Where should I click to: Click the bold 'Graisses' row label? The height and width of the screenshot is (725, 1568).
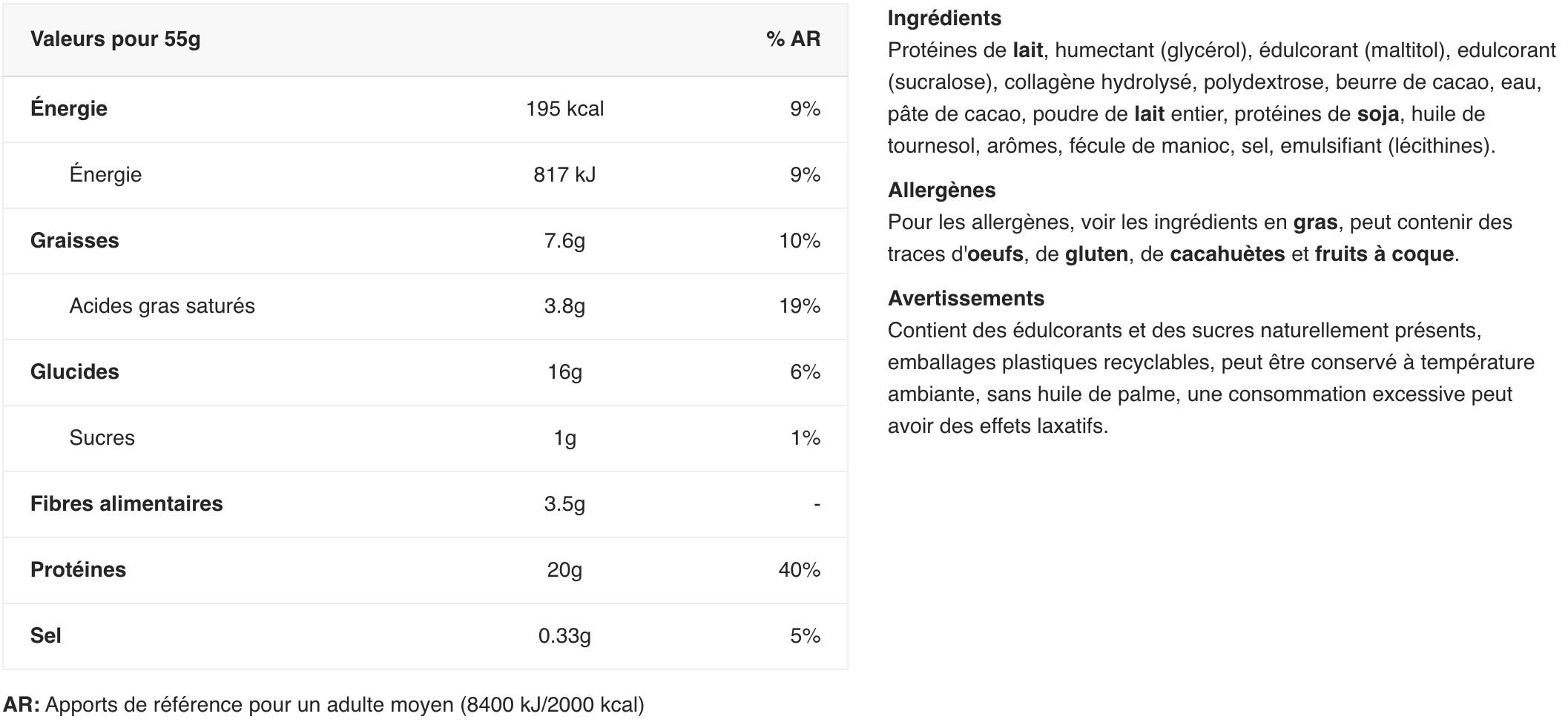pyautogui.click(x=74, y=241)
